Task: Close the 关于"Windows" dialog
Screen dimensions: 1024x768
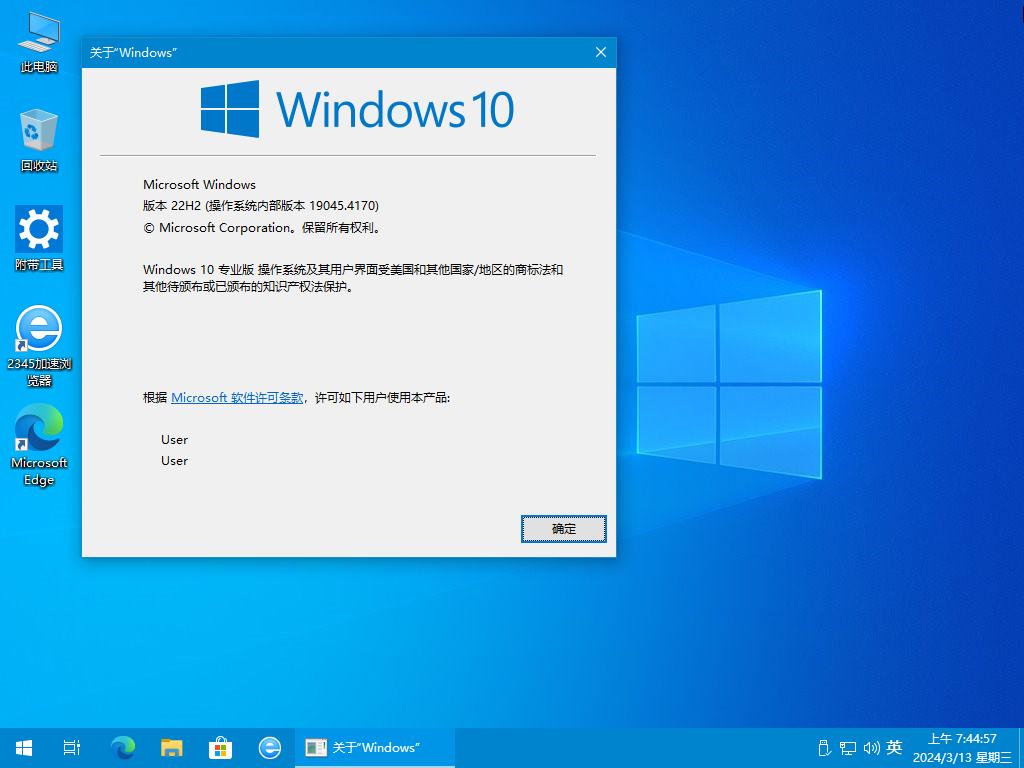Action: 601,52
